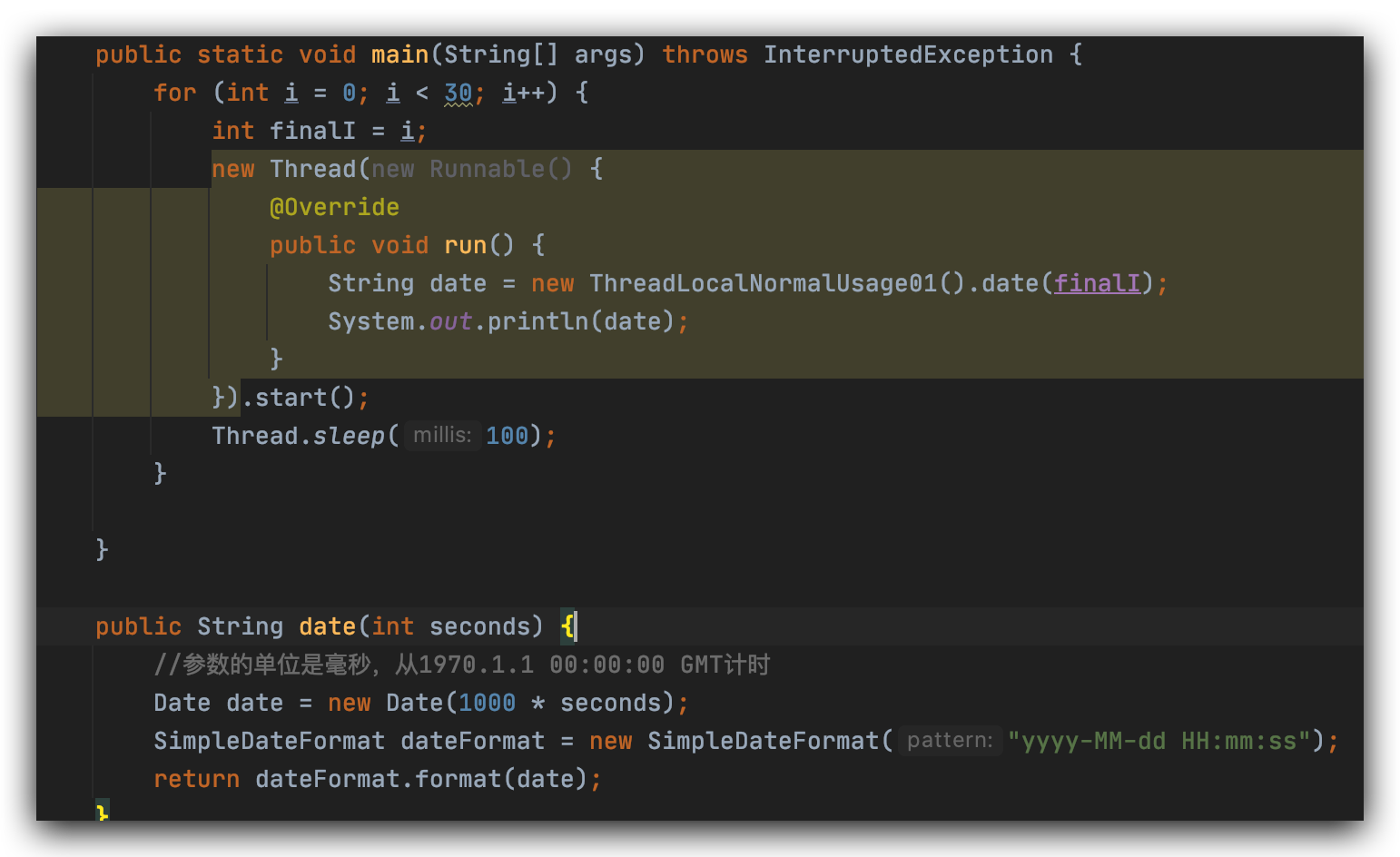The image size is (1400, 857).
Task: Click the SimpleDateFormat dateFormat declaration type
Action: click(269, 741)
